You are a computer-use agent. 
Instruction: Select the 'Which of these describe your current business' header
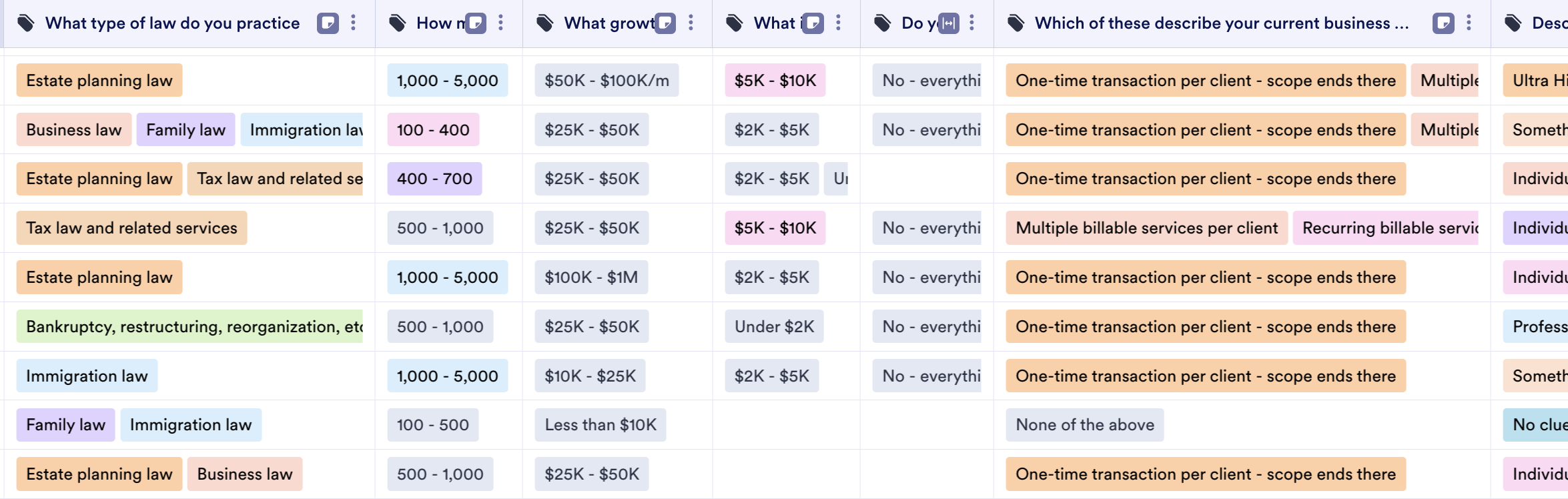(x=1221, y=23)
